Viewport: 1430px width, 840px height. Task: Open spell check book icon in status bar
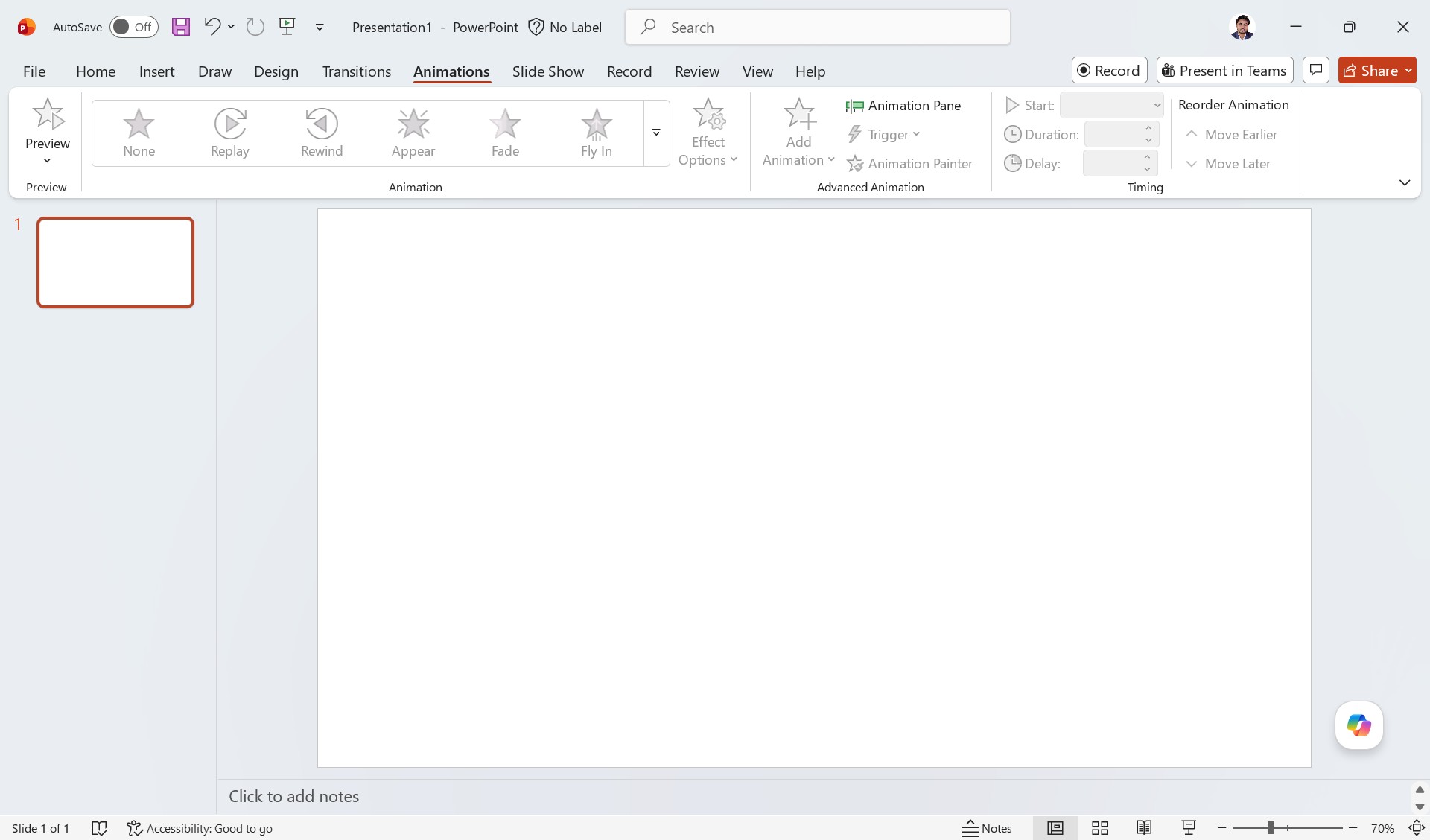point(99,828)
